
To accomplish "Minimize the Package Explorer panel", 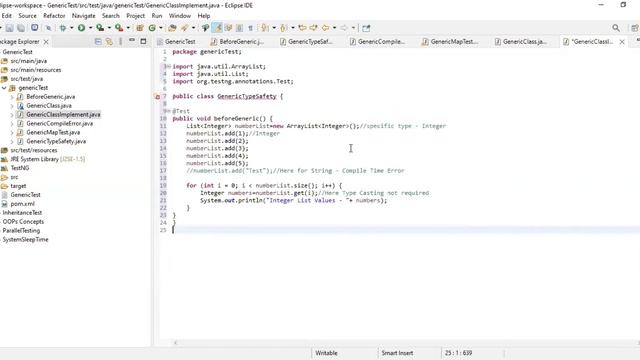I will 132,40.
